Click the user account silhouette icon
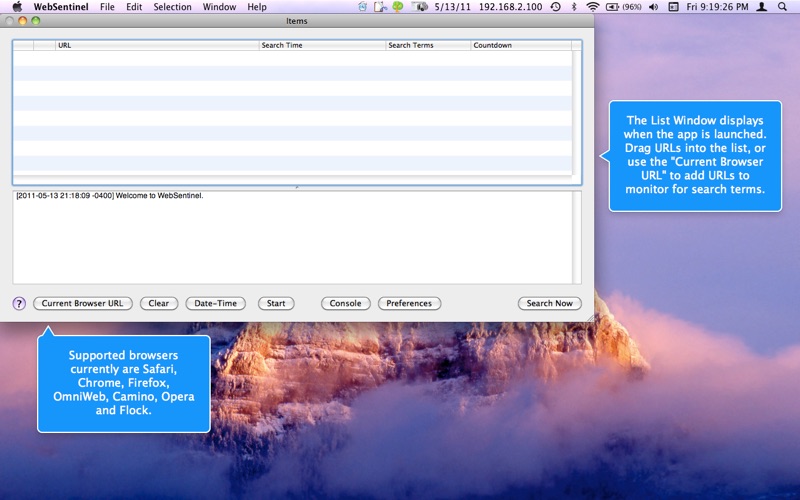Viewport: 800px width, 500px height. coord(762,7)
